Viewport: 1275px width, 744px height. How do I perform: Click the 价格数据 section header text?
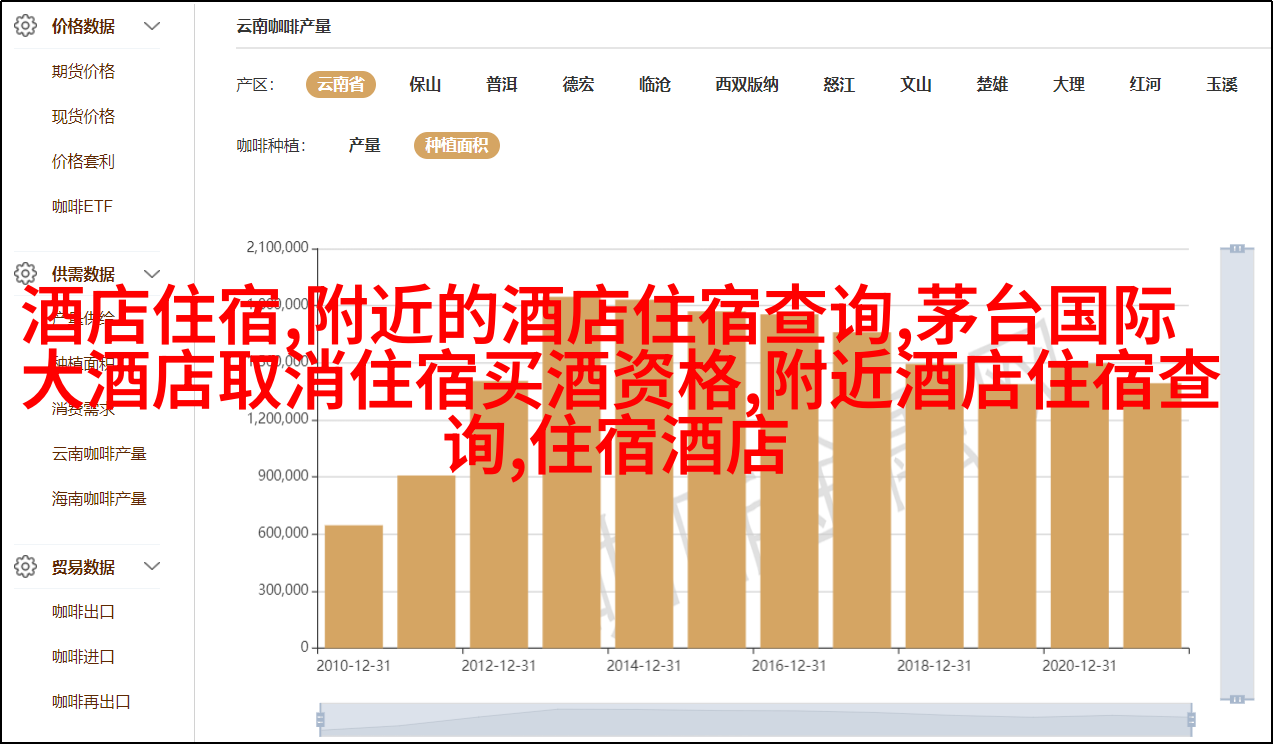pyautogui.click(x=84, y=27)
